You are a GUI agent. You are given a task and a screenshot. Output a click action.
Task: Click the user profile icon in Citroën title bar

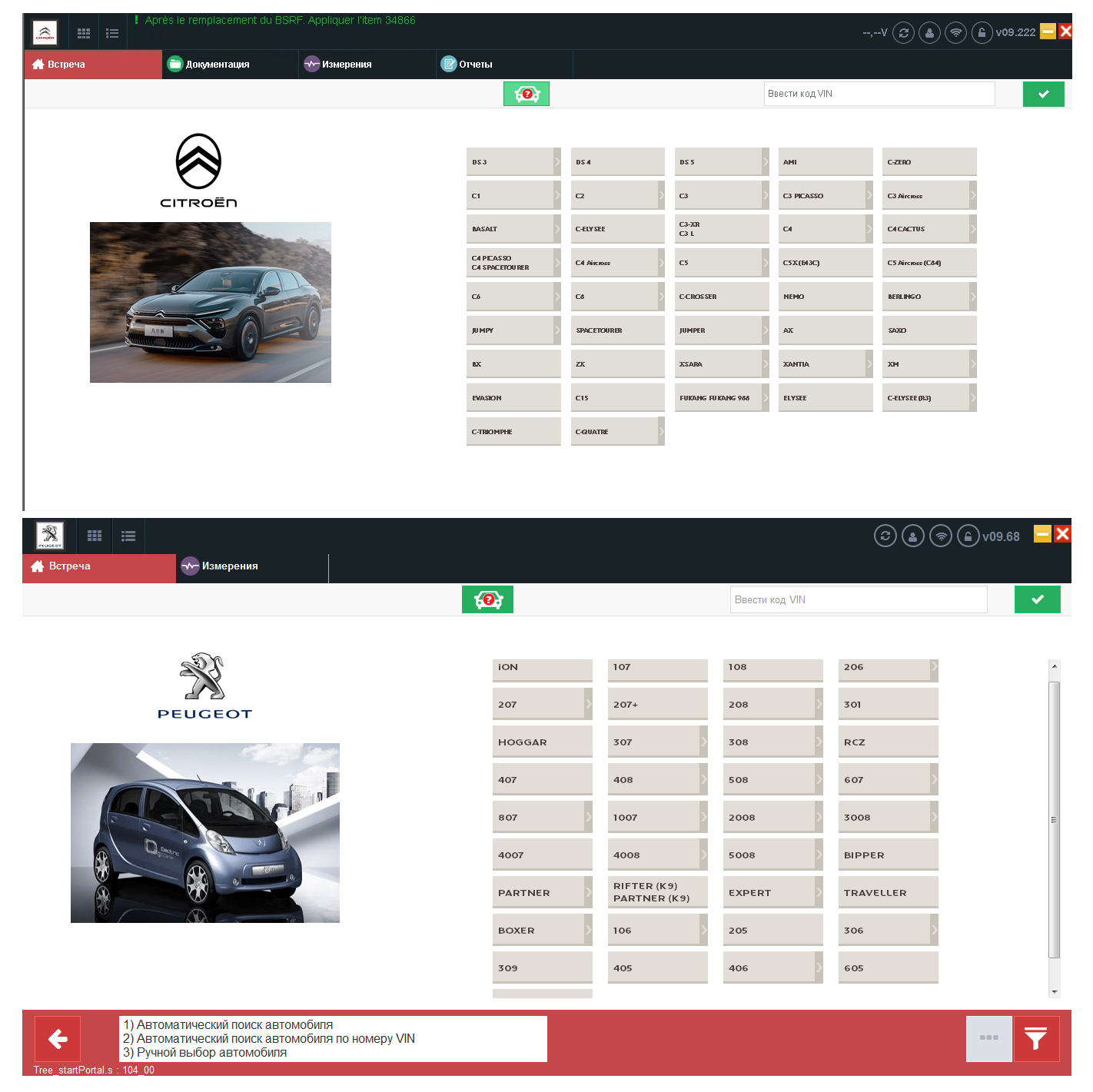(929, 33)
